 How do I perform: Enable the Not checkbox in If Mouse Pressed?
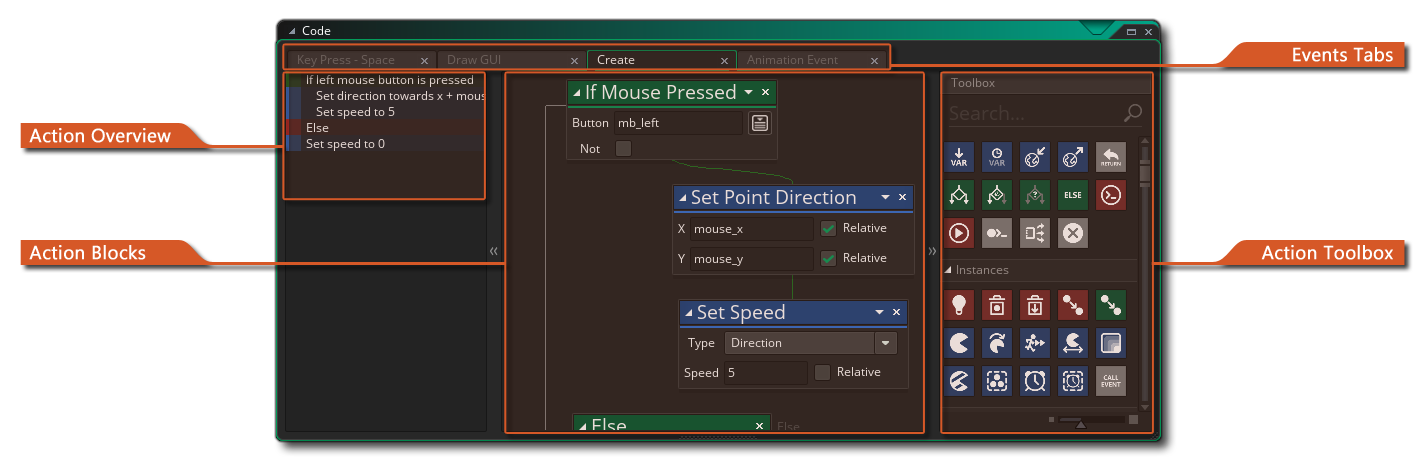pos(623,149)
